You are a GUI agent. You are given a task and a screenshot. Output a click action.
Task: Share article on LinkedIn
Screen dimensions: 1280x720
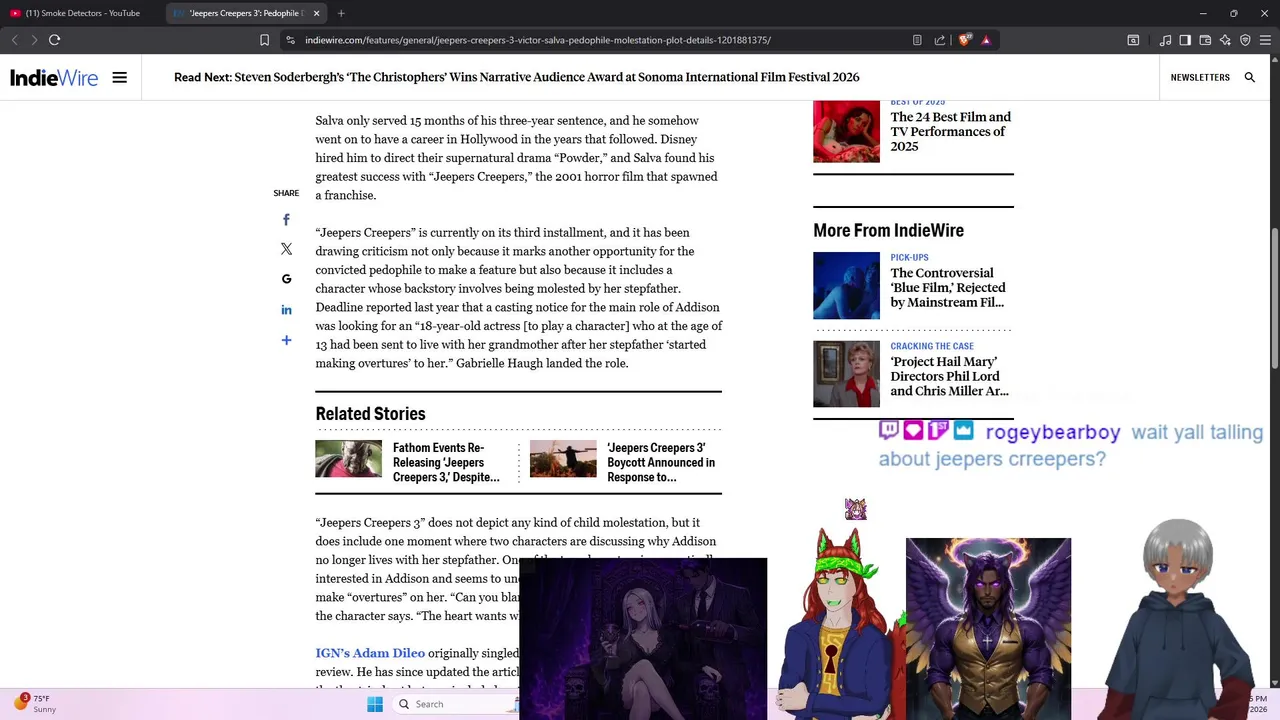point(286,310)
